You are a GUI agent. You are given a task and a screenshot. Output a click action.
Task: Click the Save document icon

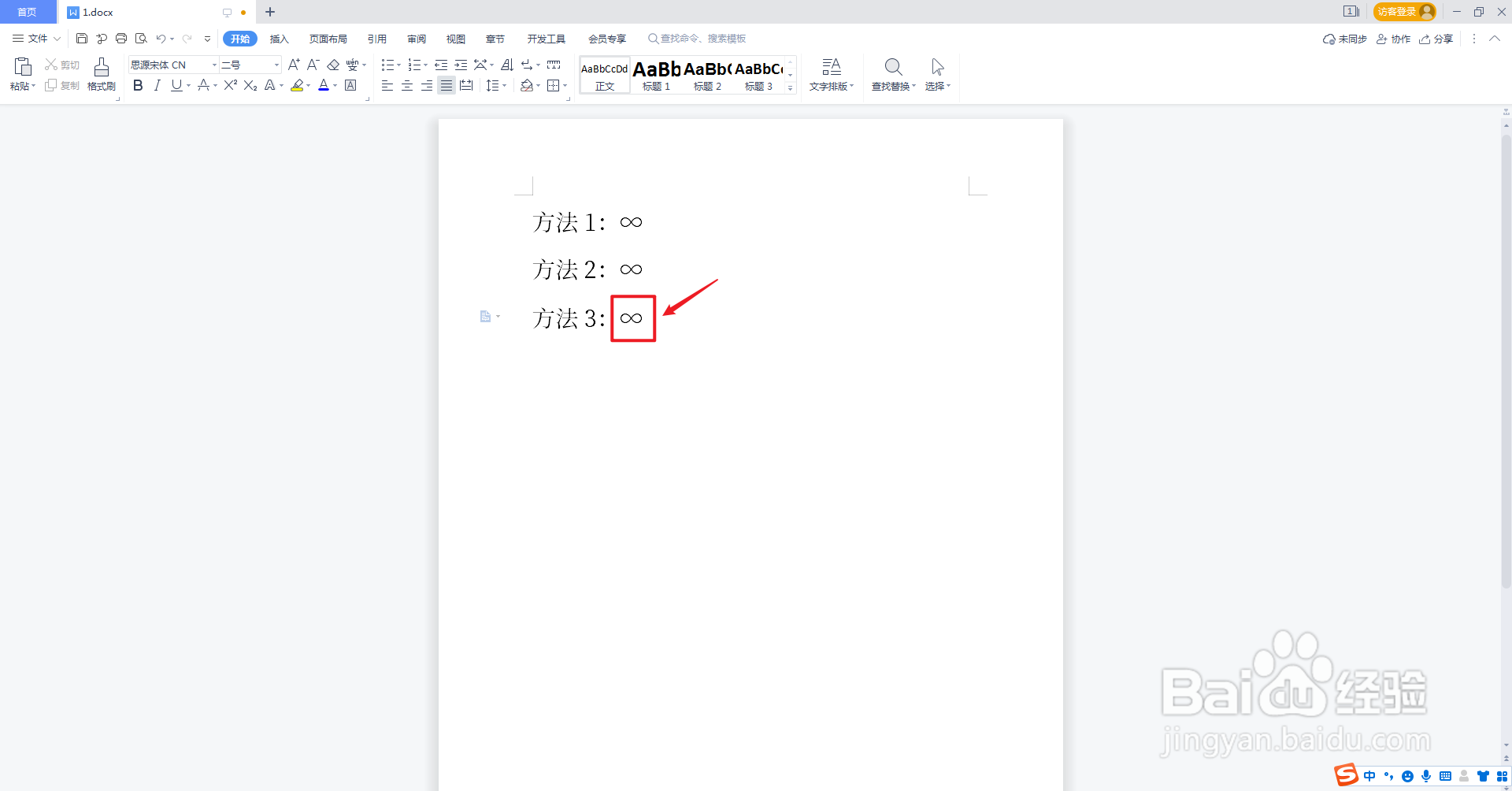click(x=81, y=39)
